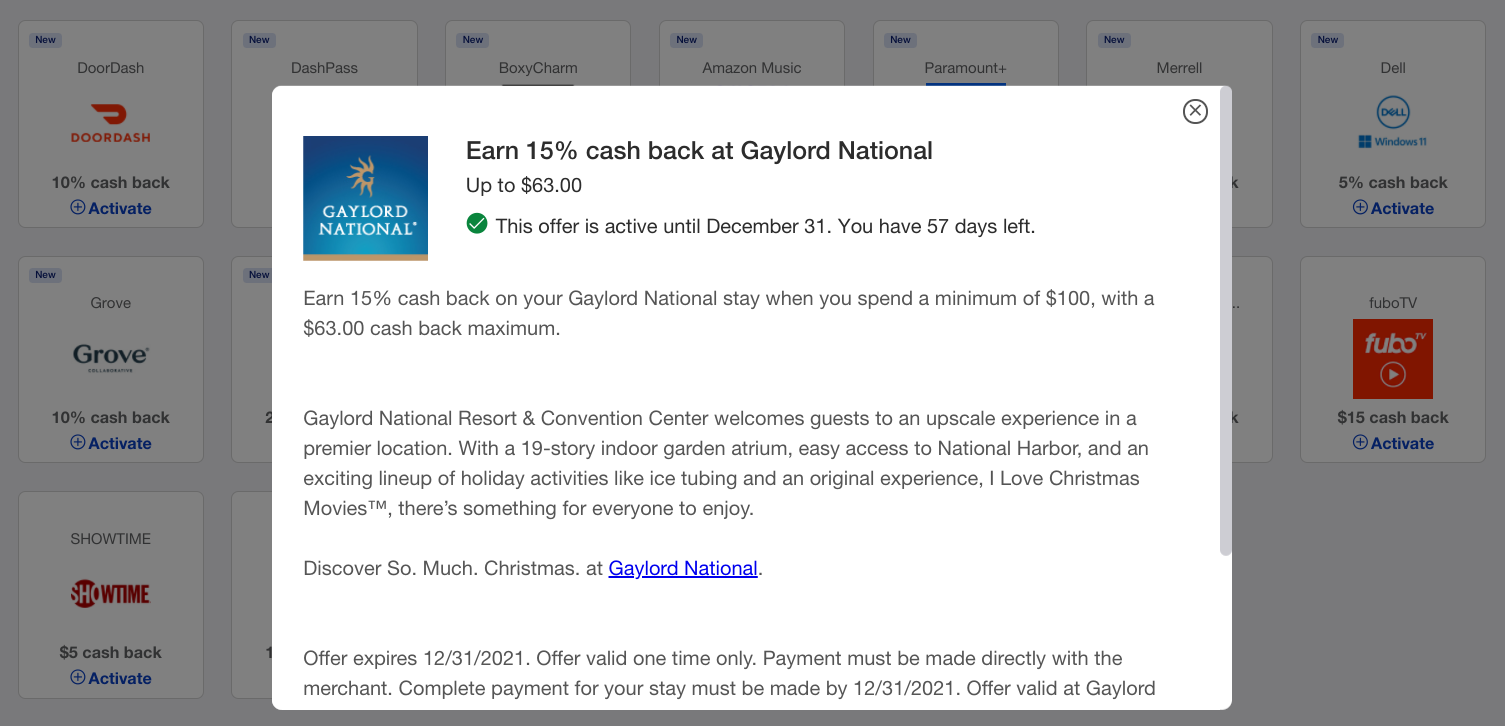Activate the SHOWTIME $5 cash back offer
Viewport: 1505px width, 726px height.
pos(111,678)
